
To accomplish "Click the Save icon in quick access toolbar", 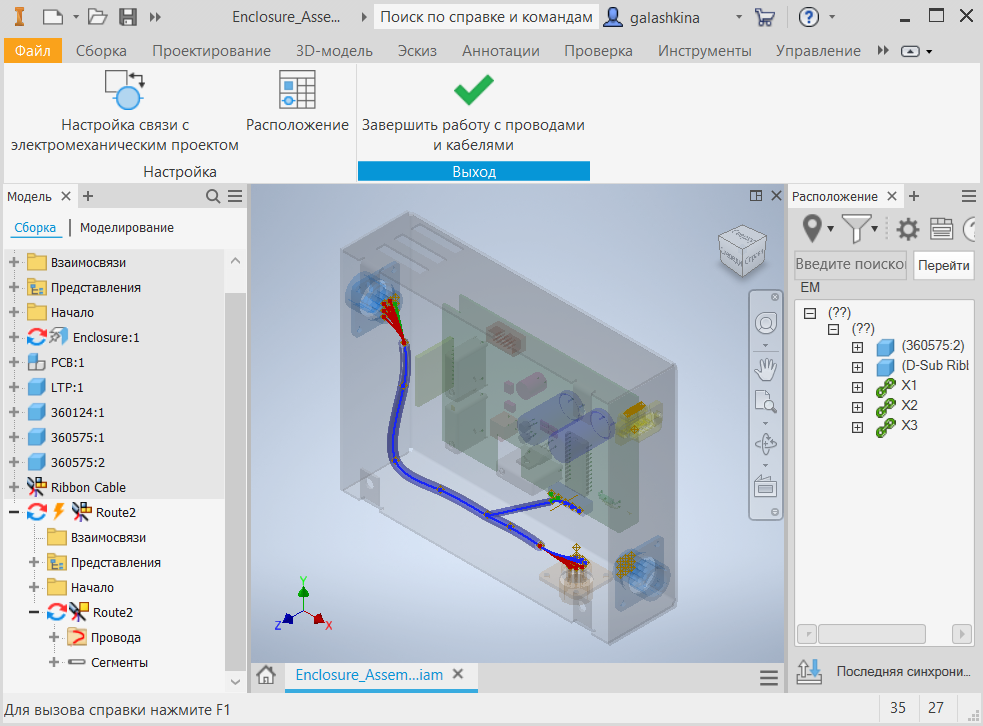I will point(127,16).
